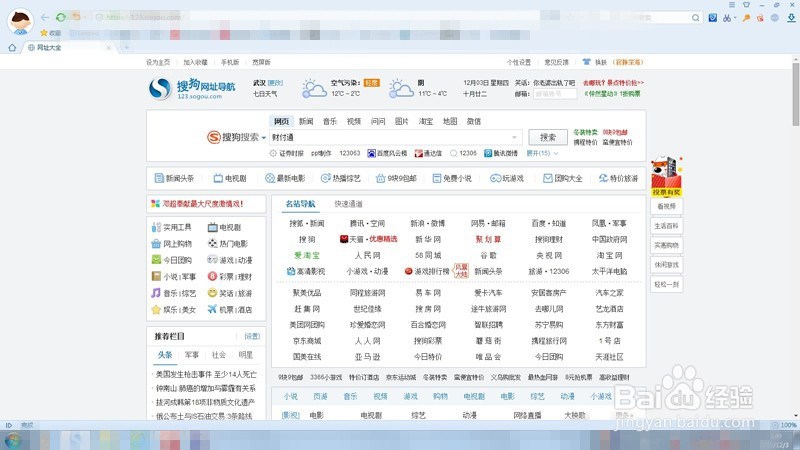Open headline 美国发生枪击事件 至少14人死亡
800x450 pixels.
(206, 374)
